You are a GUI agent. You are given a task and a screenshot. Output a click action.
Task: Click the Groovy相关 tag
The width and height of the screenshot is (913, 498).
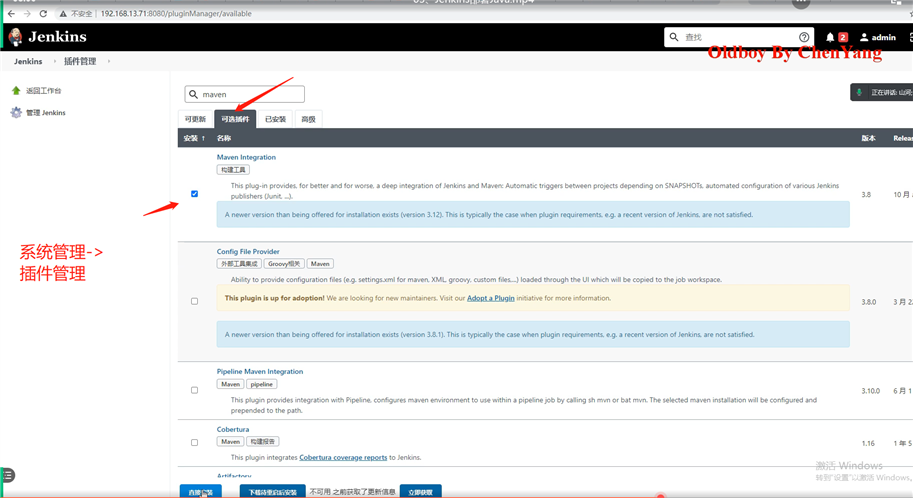tap(284, 264)
